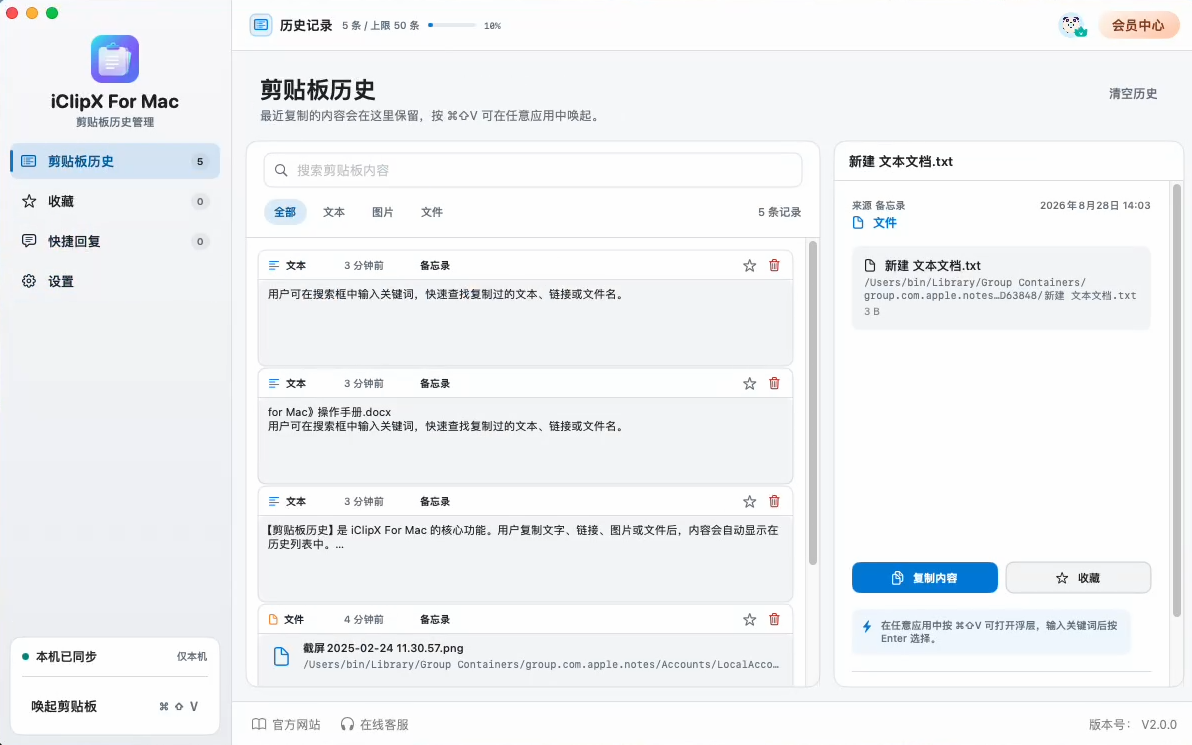Star the 截屏 2025-02-24 file record
Screen dimensions: 1192x745
[x=750, y=620]
